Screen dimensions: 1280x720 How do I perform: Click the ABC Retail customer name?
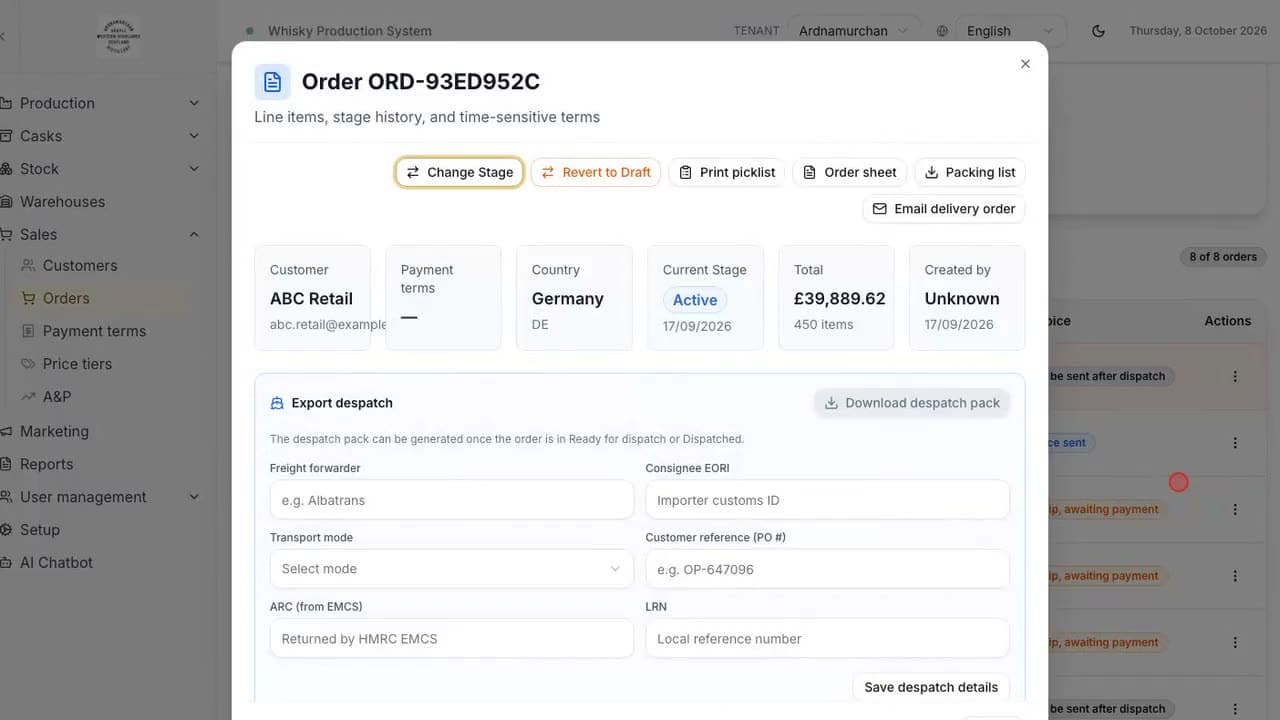click(311, 299)
